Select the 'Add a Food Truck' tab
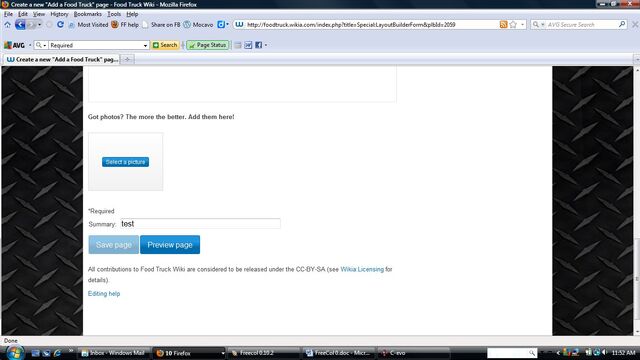 pos(62,59)
